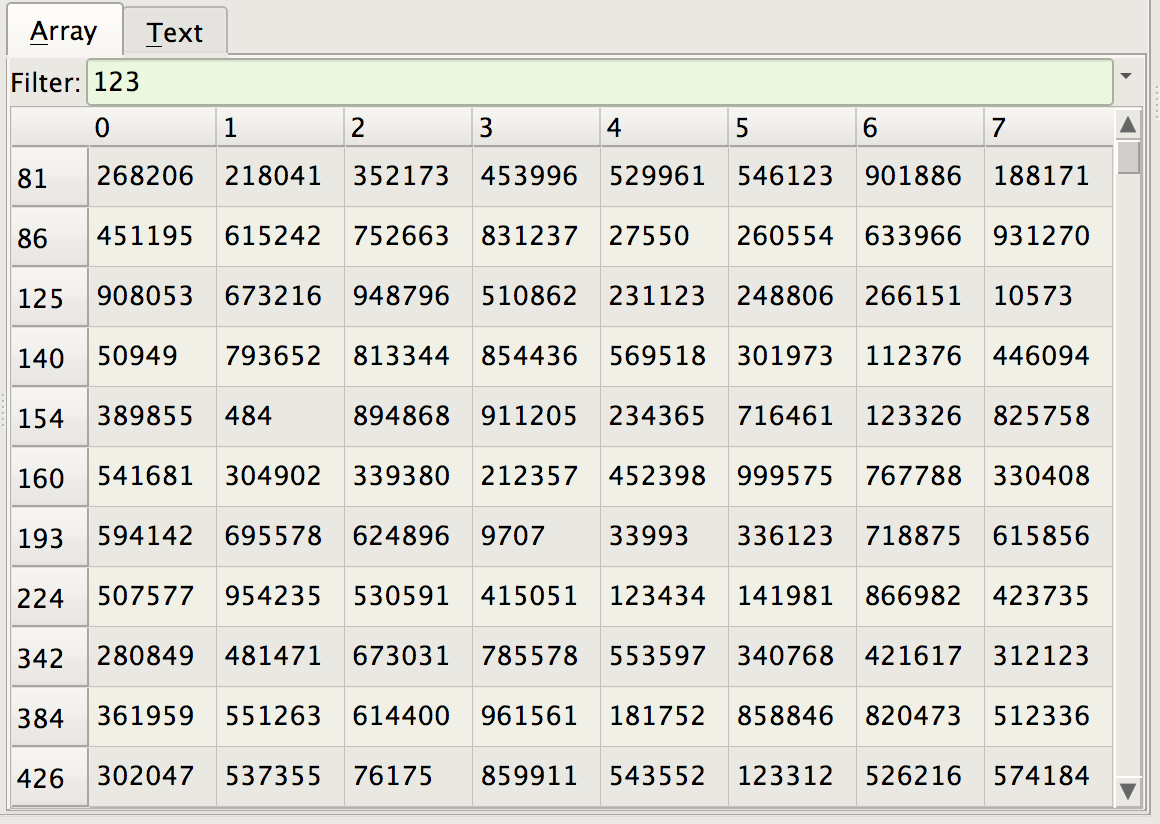1160x824 pixels.
Task: Select cell 302047 in row 426
Action: (152, 776)
